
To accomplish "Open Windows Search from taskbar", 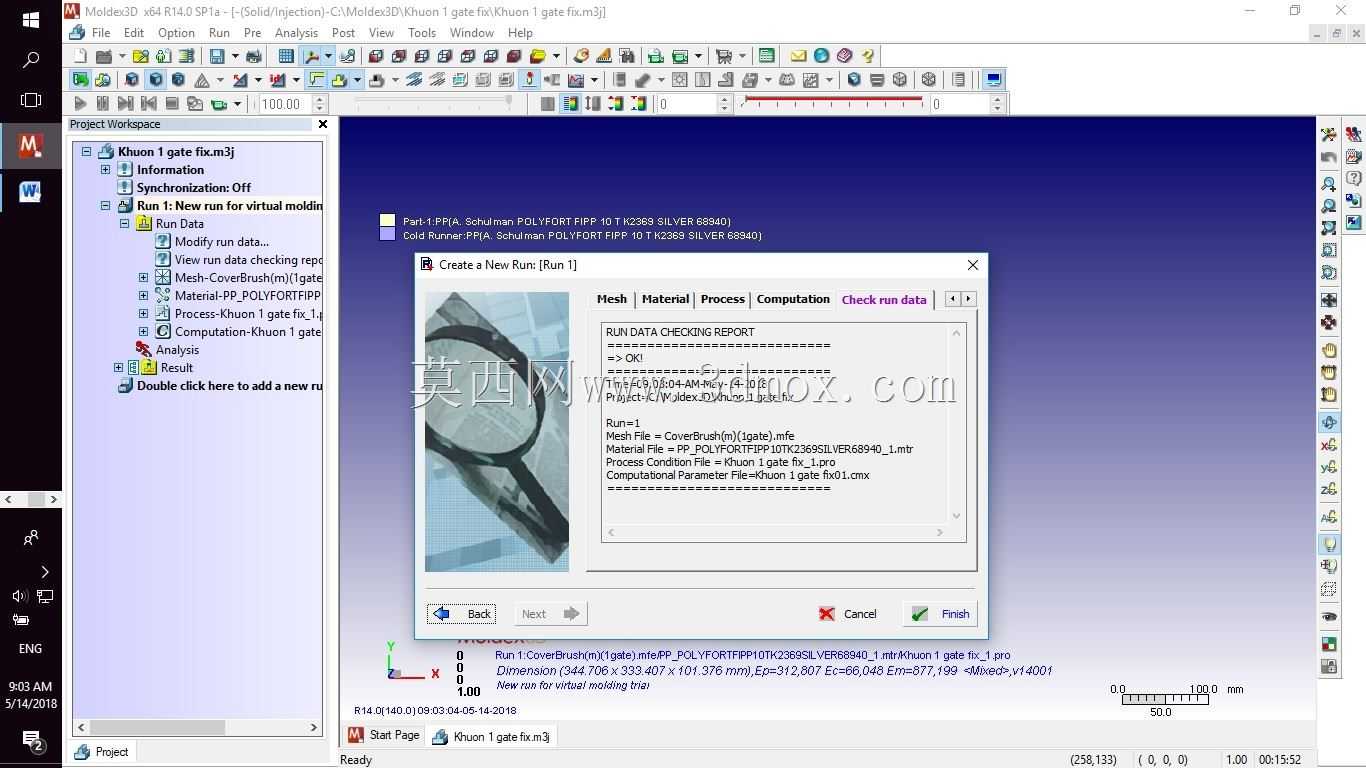I will [31, 60].
